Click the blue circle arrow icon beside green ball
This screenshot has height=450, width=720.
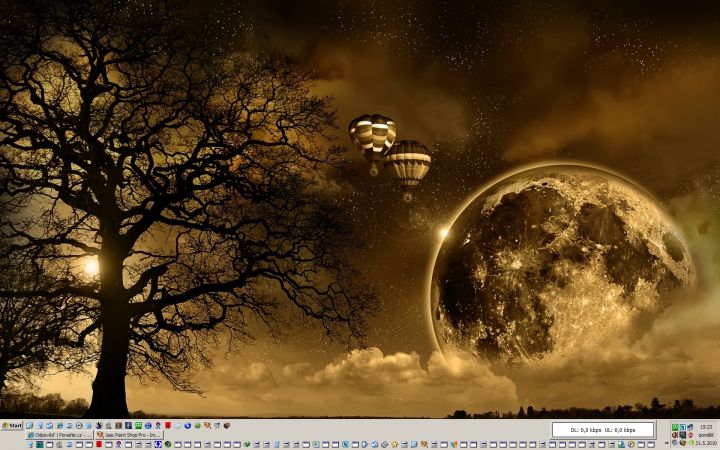[187, 426]
